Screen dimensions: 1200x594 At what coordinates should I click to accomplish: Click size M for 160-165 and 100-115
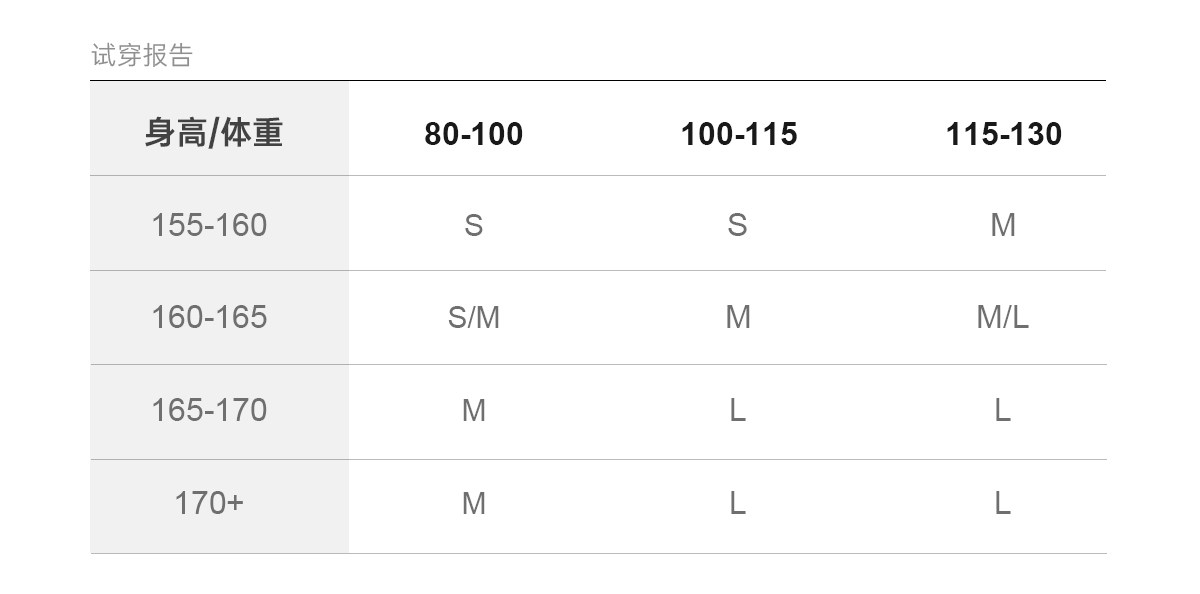[737, 317]
